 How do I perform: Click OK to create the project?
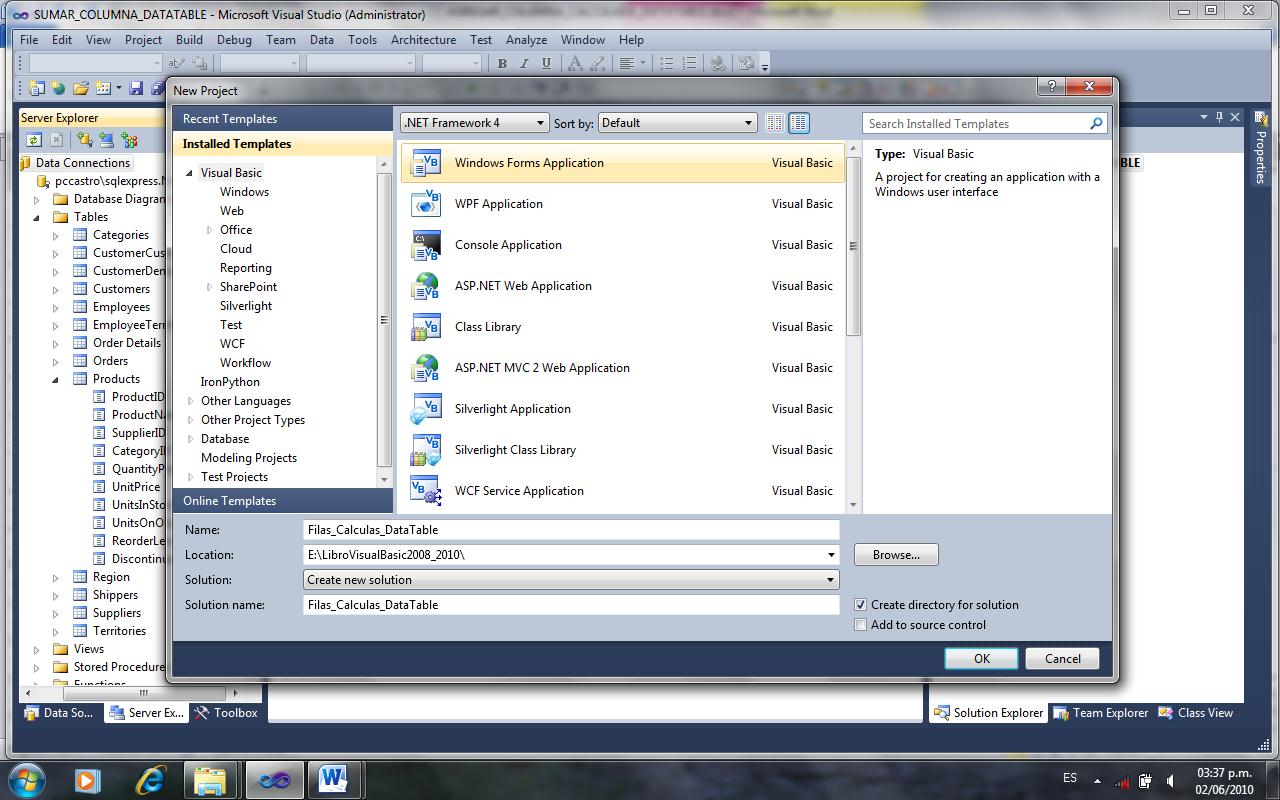[980, 658]
